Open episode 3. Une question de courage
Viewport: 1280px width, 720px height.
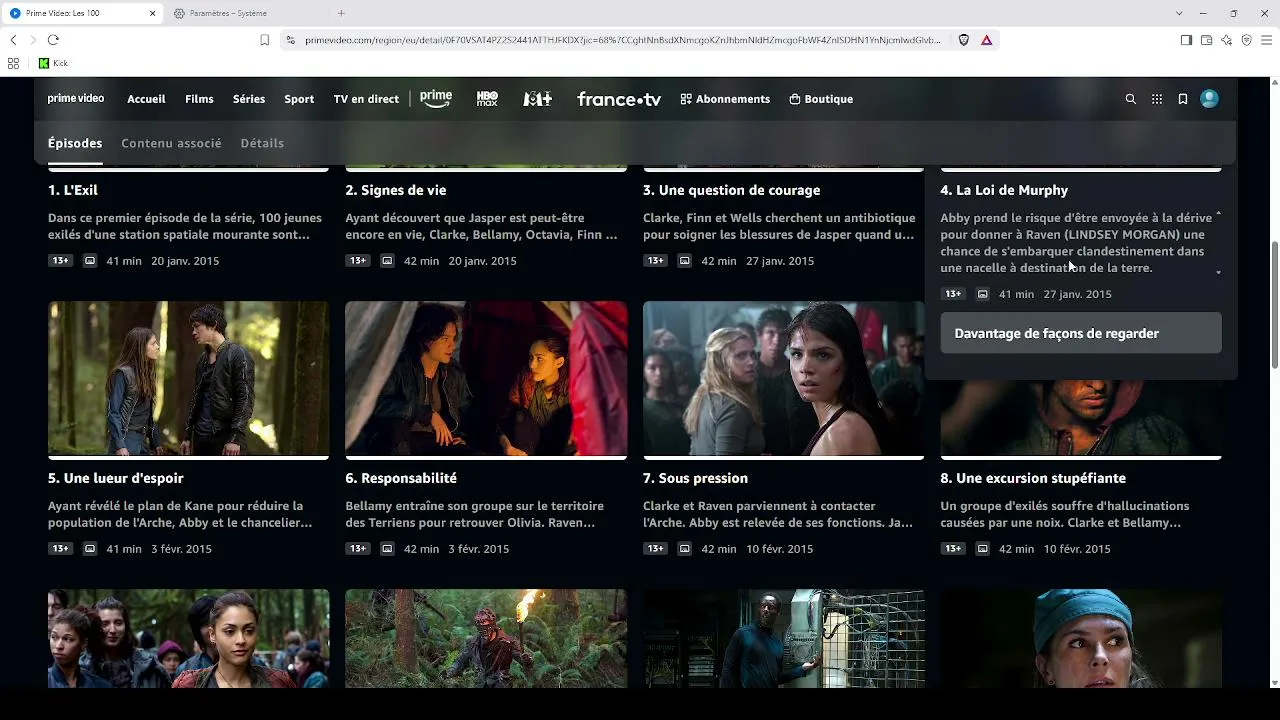click(x=732, y=190)
